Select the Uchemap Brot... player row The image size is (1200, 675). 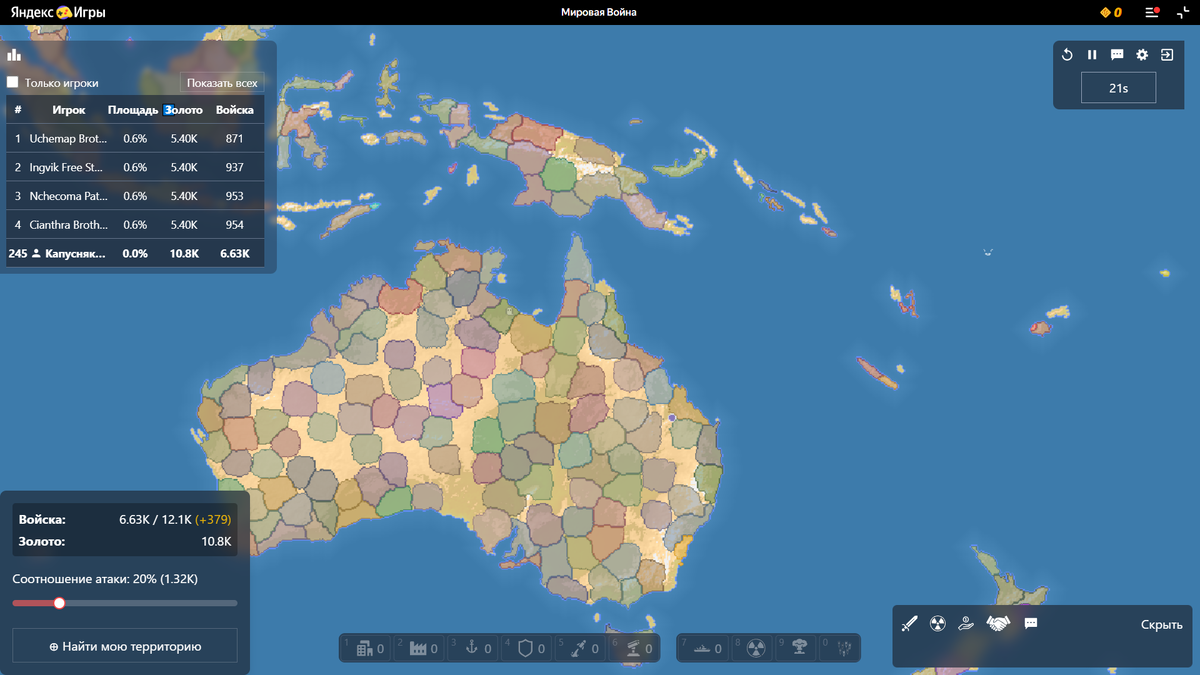point(135,138)
